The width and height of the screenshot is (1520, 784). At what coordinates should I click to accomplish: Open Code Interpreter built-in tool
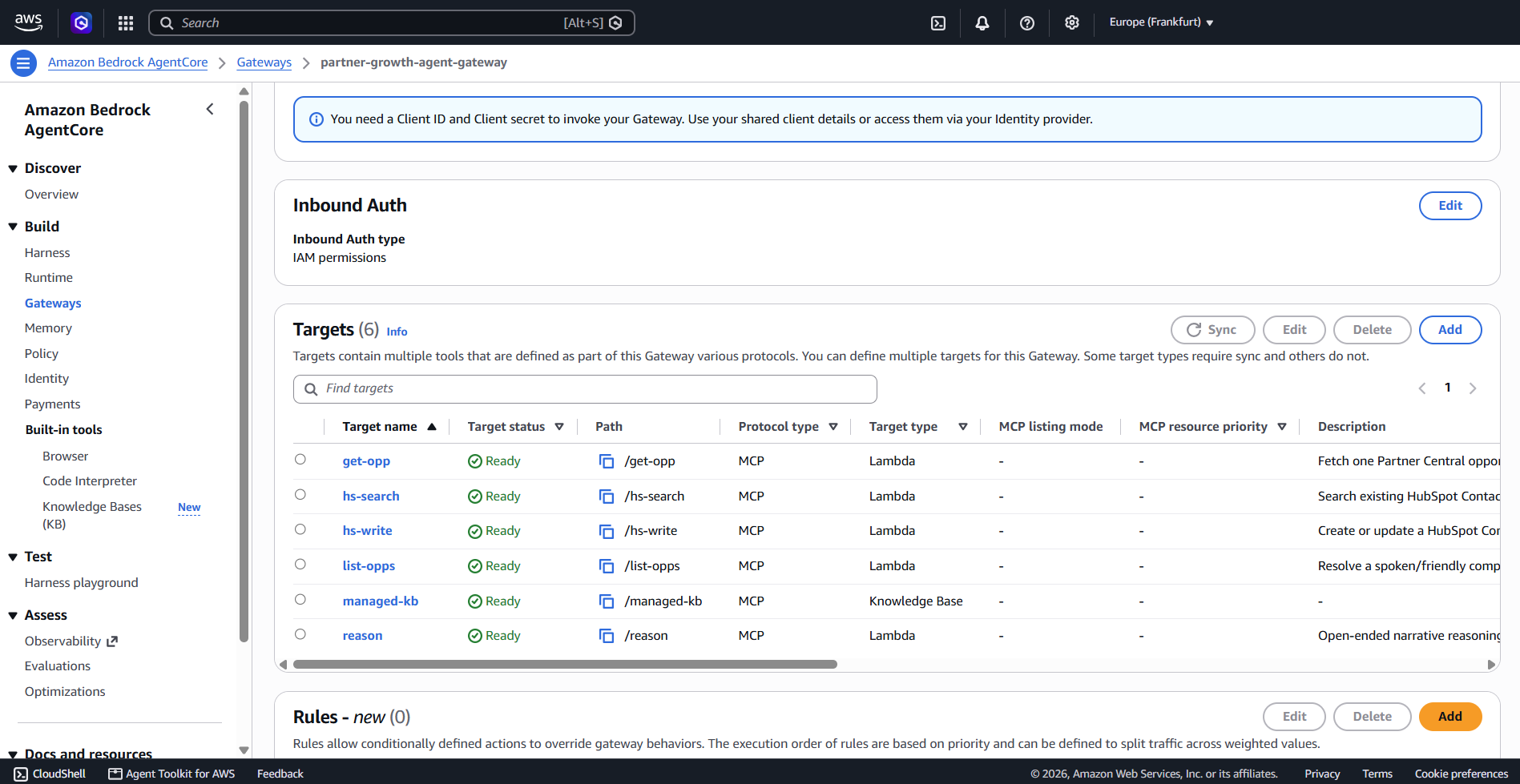coord(90,481)
